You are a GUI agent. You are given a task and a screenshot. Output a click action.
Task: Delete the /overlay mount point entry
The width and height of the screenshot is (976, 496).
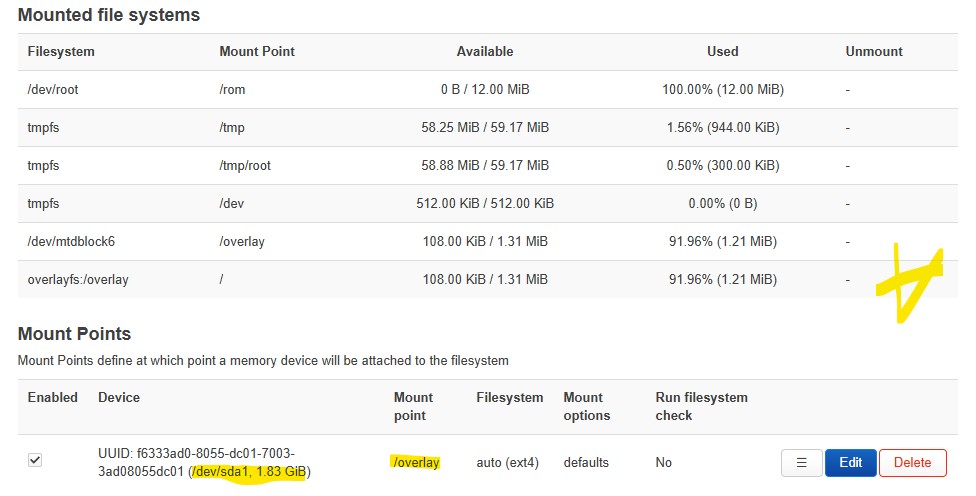[911, 462]
